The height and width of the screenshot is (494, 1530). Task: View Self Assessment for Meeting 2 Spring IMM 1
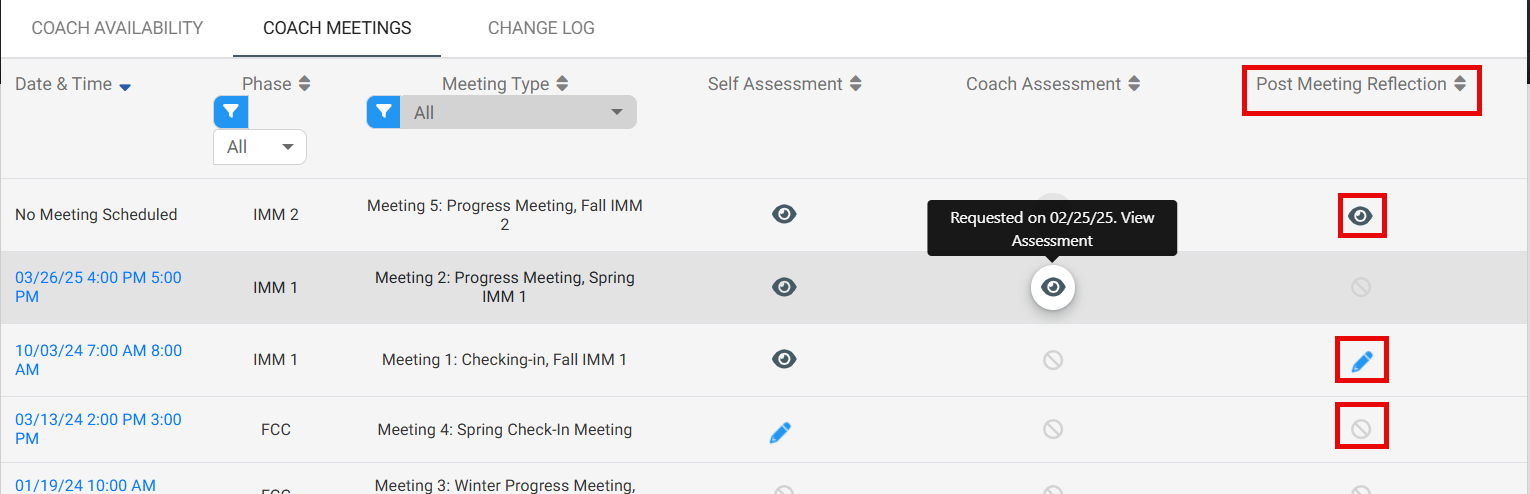(x=784, y=287)
